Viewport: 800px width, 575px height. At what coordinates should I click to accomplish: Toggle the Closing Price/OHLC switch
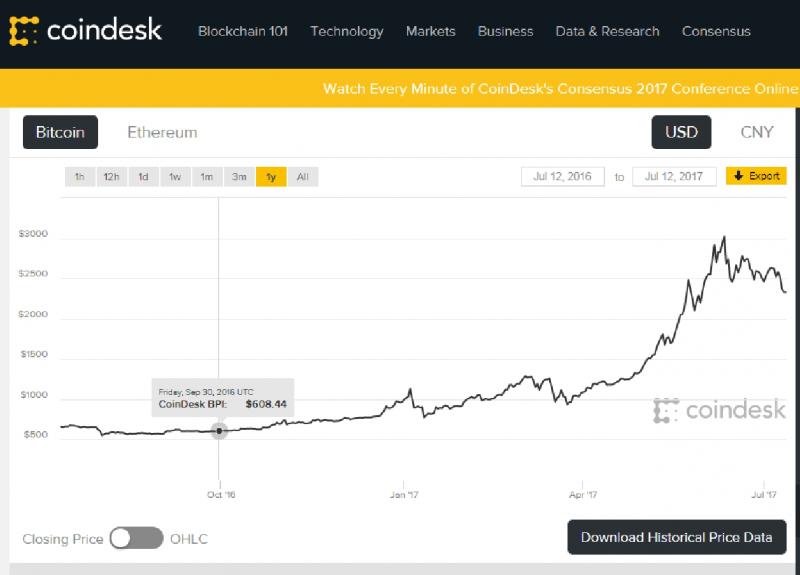pos(137,538)
